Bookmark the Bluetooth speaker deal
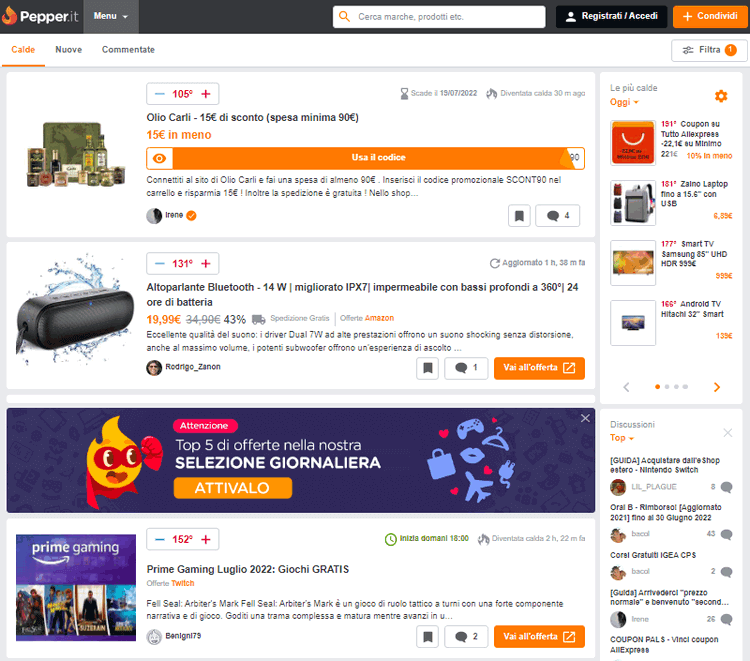Screen dimensions: 750x661 click(428, 368)
